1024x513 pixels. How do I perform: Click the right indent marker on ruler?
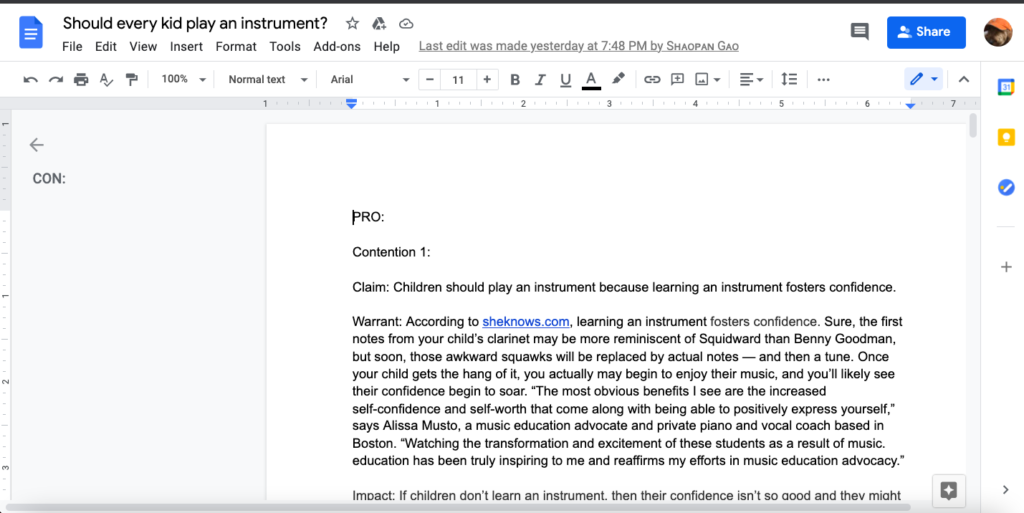pyautogui.click(x=910, y=104)
